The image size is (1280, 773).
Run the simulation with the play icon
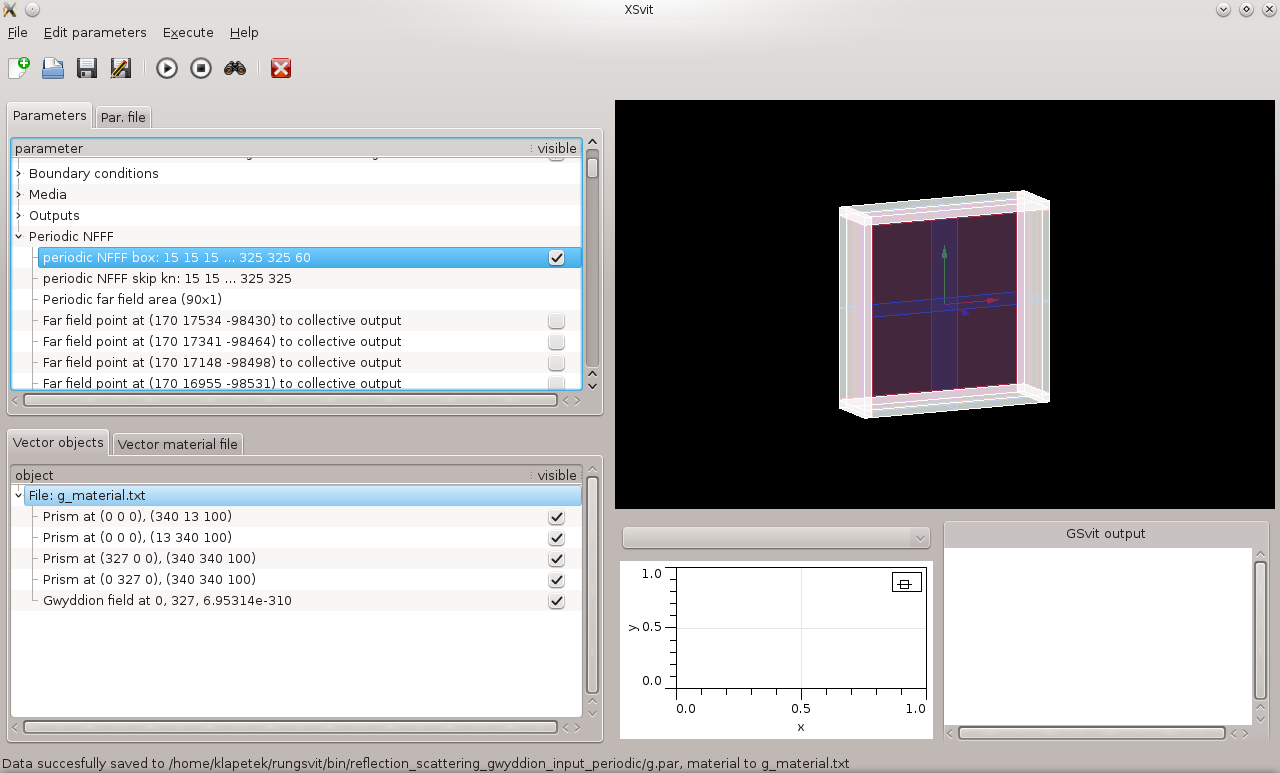click(x=167, y=68)
